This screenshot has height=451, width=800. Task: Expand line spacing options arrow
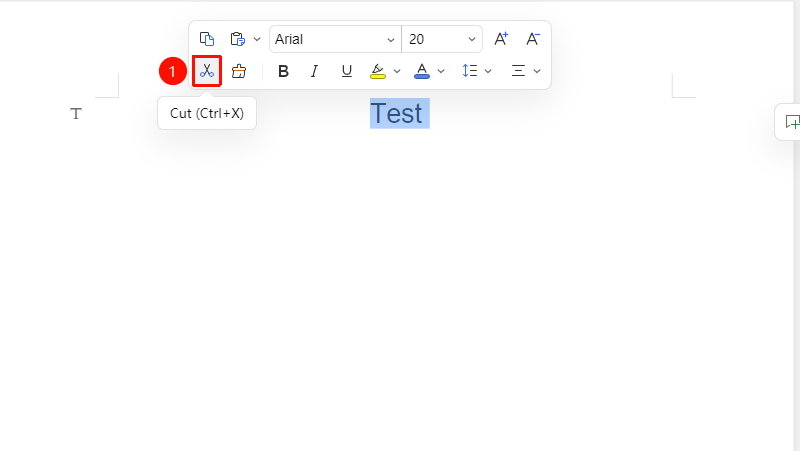[488, 71]
